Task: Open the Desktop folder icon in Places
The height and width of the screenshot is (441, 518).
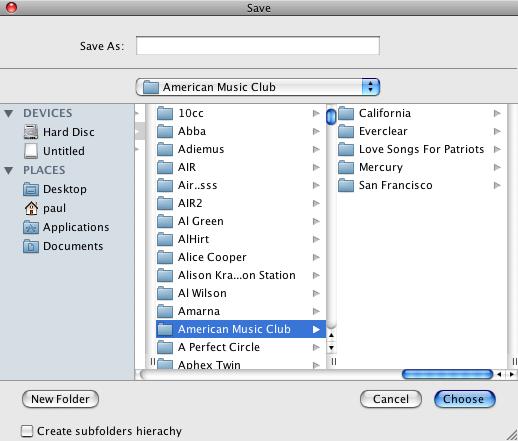Action: [x=31, y=189]
